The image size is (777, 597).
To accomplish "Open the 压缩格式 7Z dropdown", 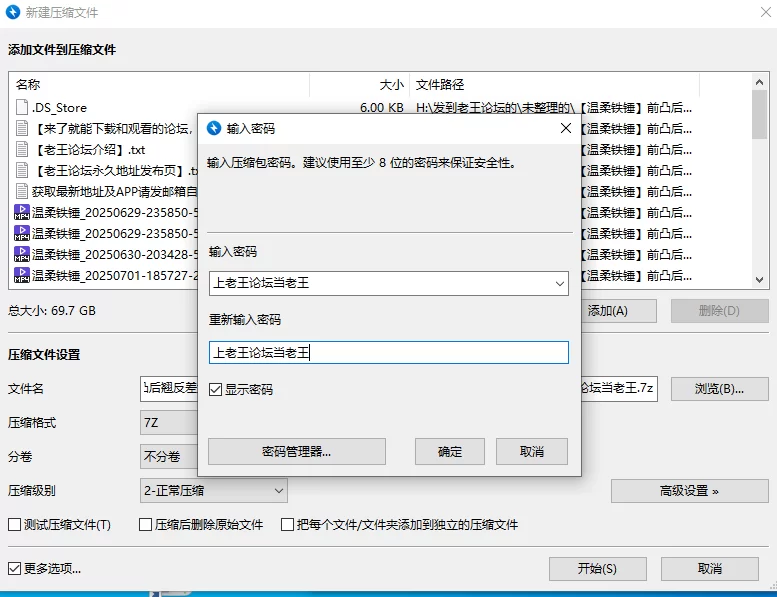I will click(169, 423).
